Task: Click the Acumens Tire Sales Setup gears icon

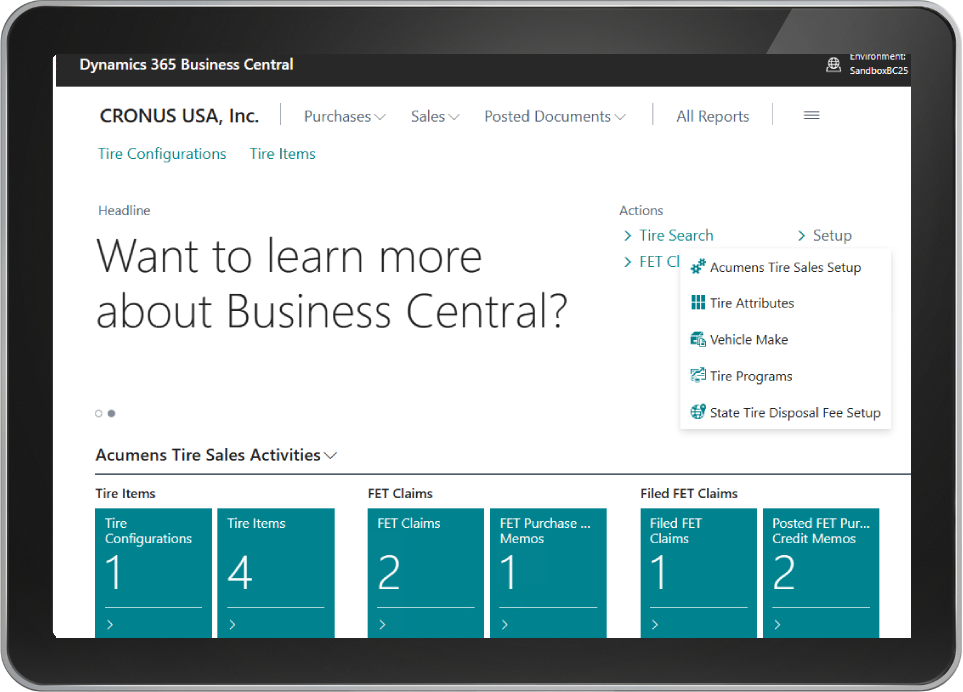Action: pyautogui.click(x=698, y=267)
